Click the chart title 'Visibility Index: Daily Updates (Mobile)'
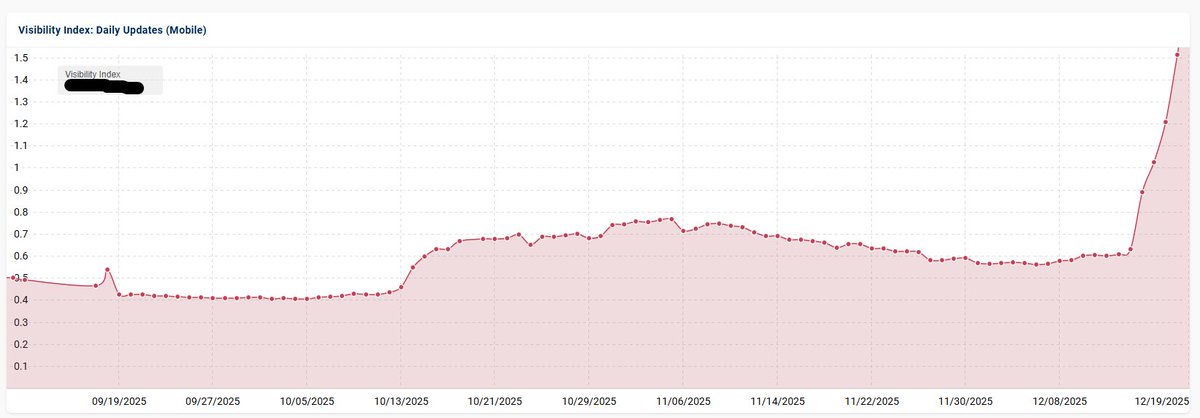This screenshot has width=1200, height=418. coord(112,30)
